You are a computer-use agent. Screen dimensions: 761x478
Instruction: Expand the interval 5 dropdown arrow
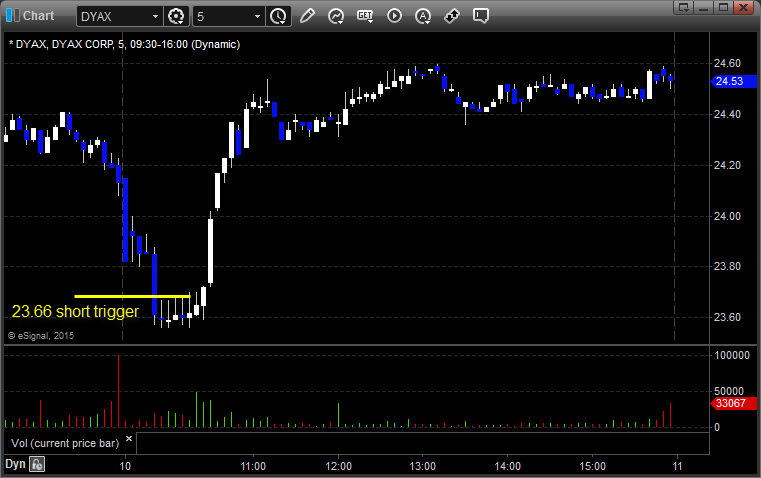click(257, 16)
